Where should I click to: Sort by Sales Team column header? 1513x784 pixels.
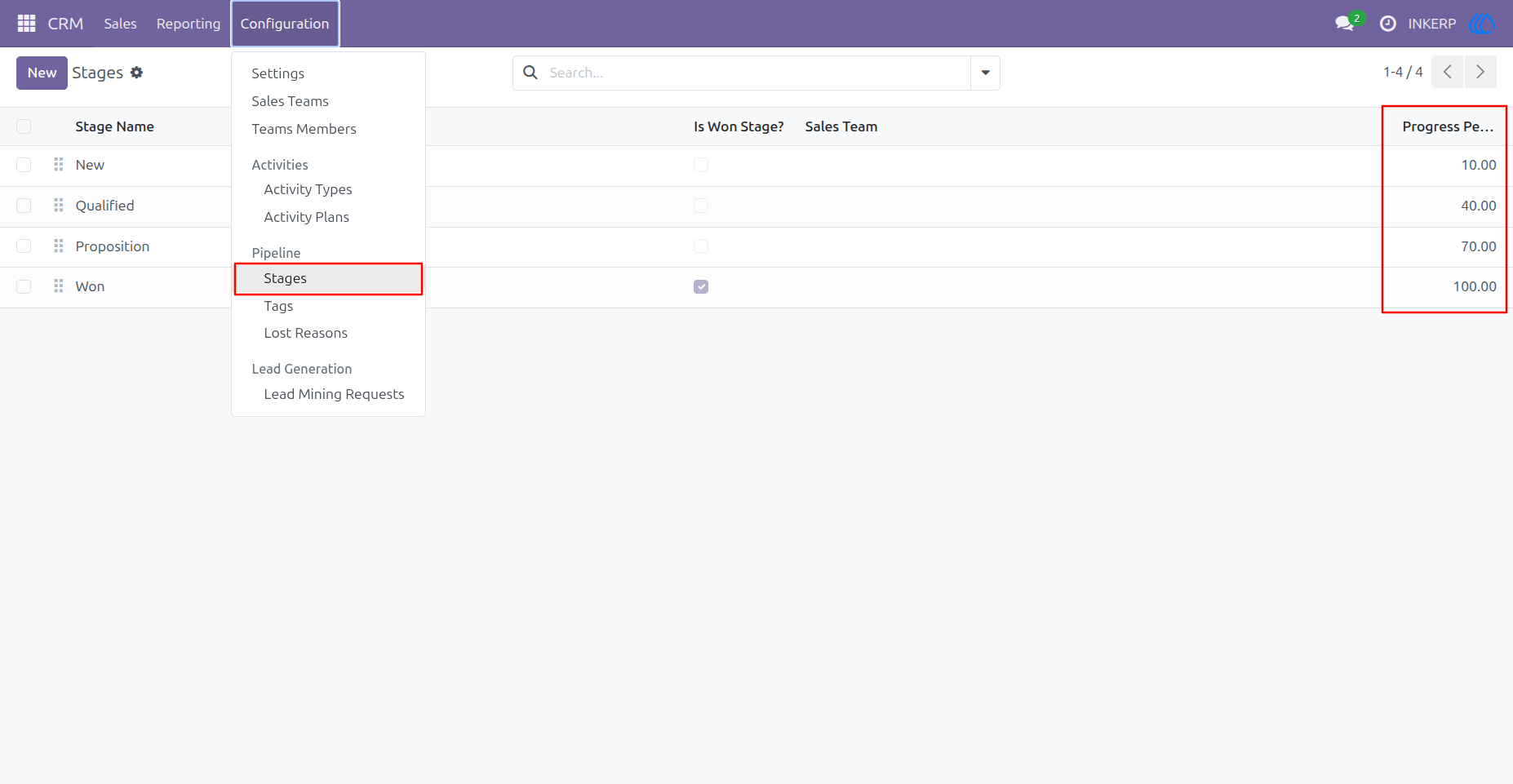coord(841,126)
